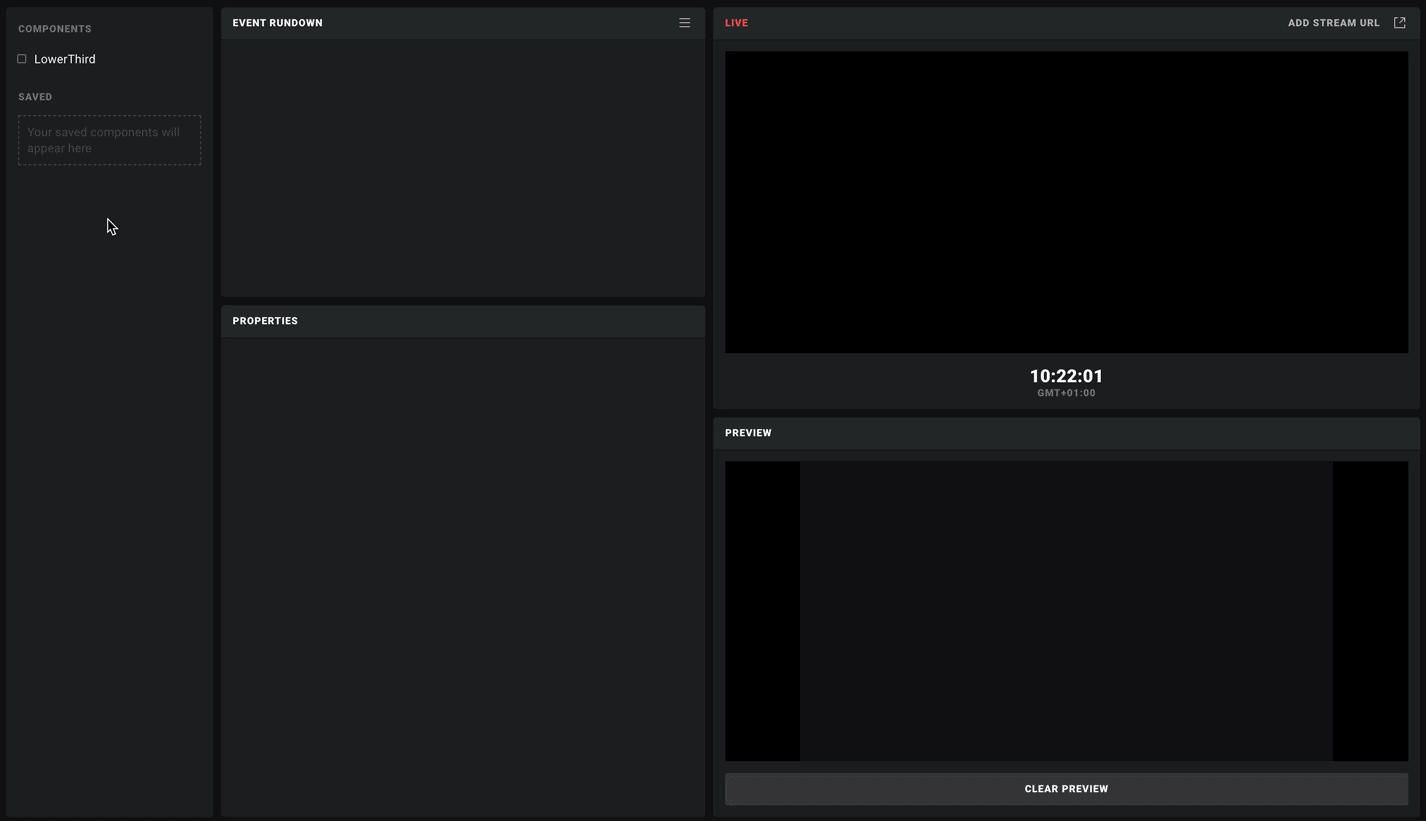Screen dimensions: 1426x821
Task: Click the external link icon beside Add Stream URL
Action: coord(1399,23)
